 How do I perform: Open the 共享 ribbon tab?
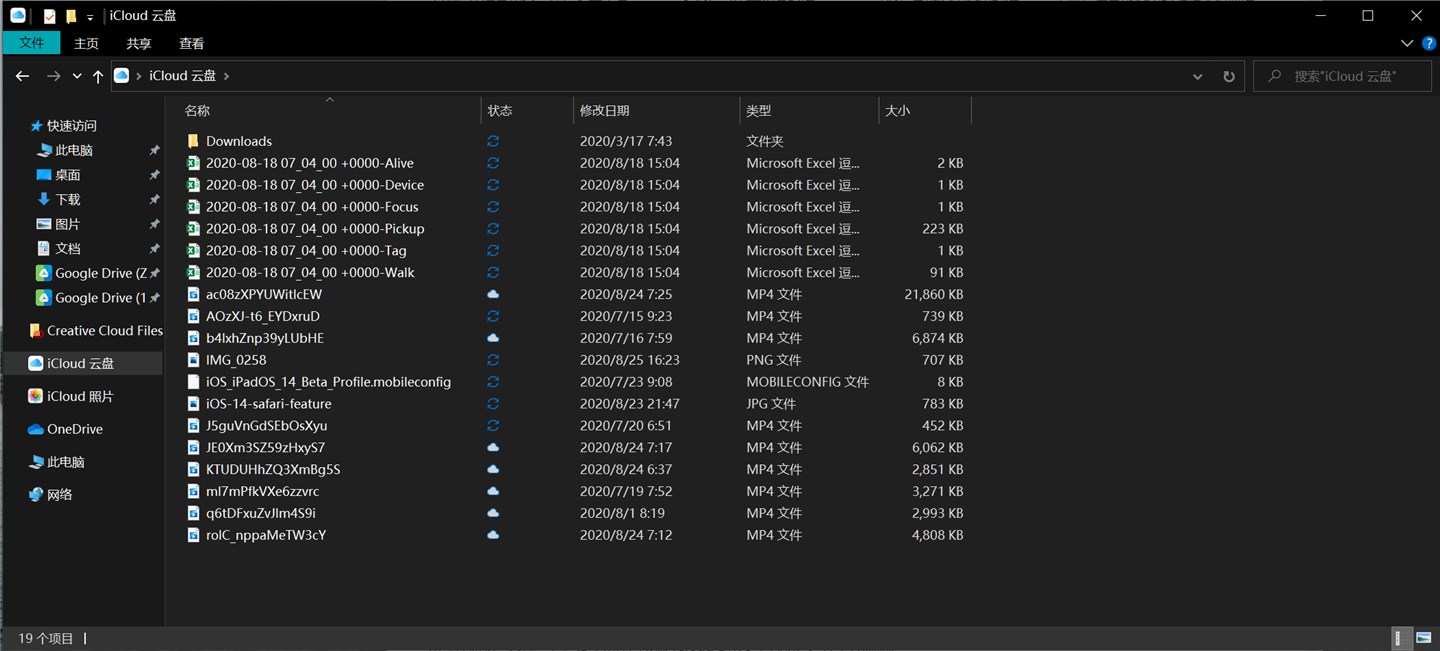139,43
